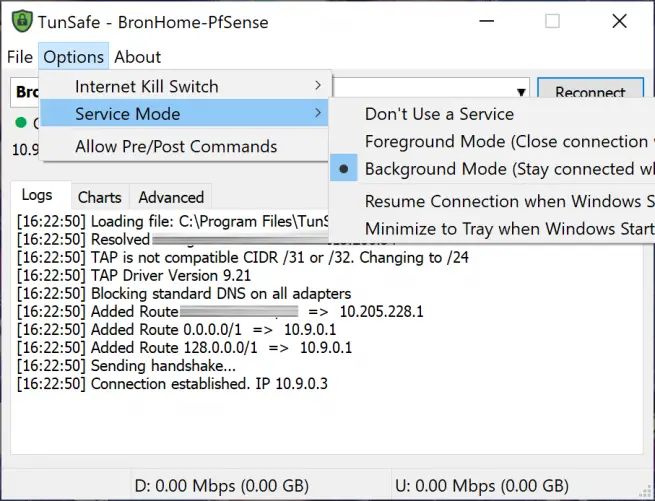The image size is (655, 501).
Task: Enable Allow Pre/Post Commands
Action: tap(175, 146)
